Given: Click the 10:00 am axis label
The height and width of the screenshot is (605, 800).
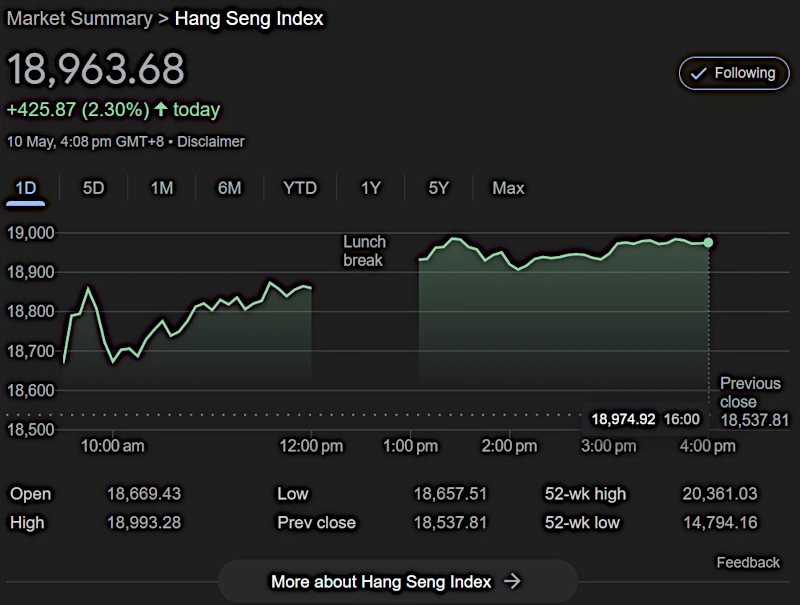Looking at the screenshot, I should [x=112, y=446].
